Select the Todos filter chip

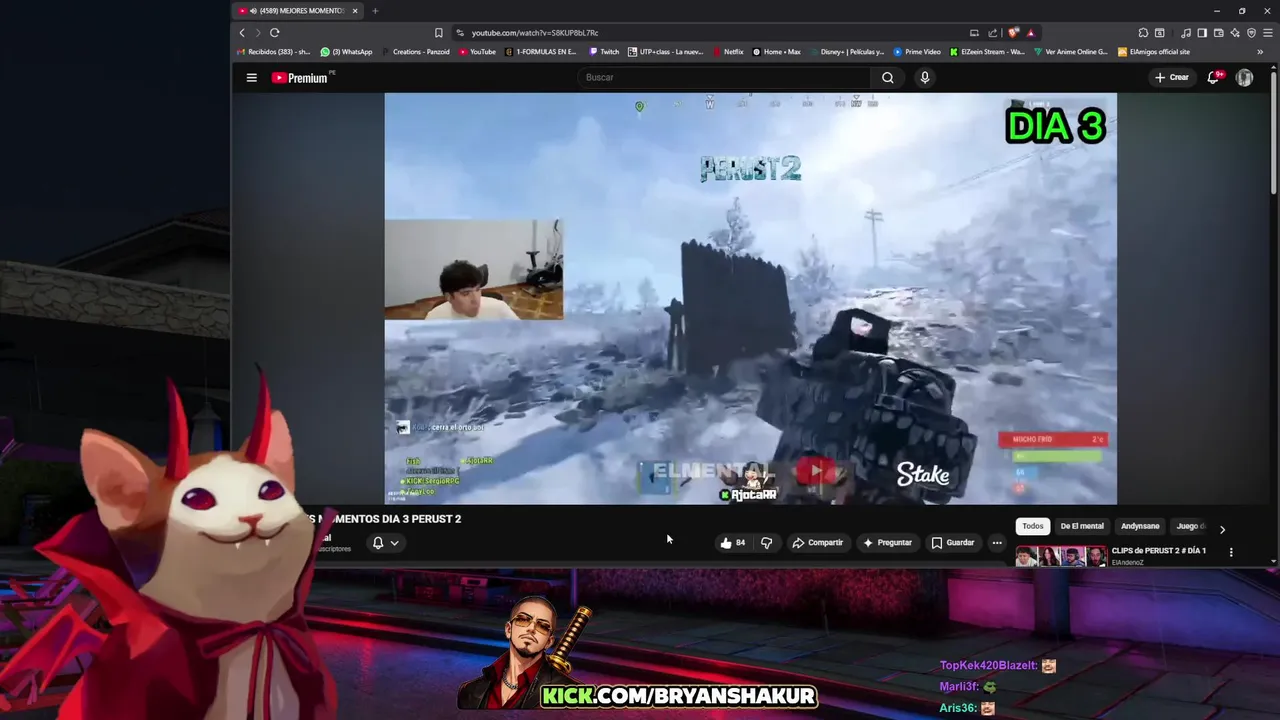click(1033, 526)
